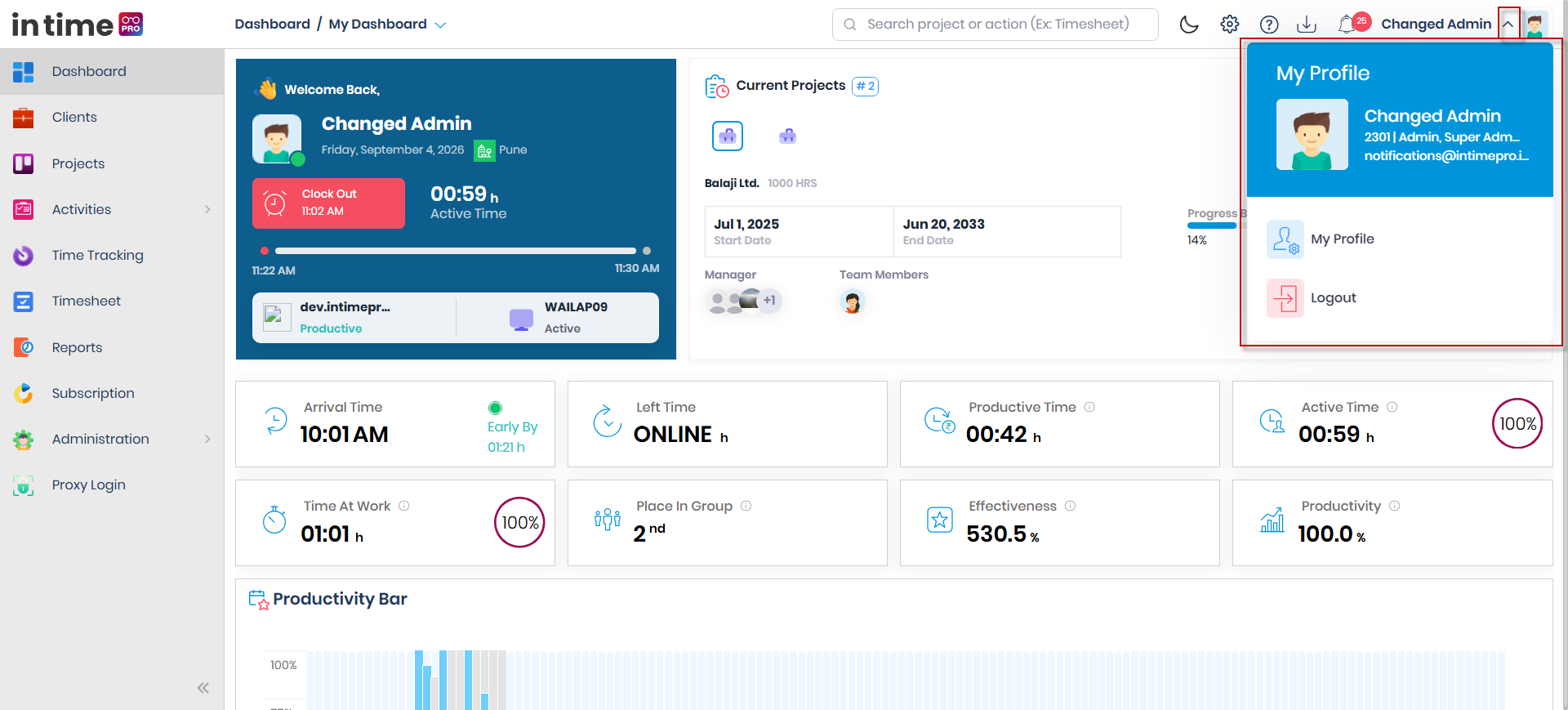Click the +1 manager avatars badge
The height and width of the screenshot is (710, 1568).
(x=769, y=301)
